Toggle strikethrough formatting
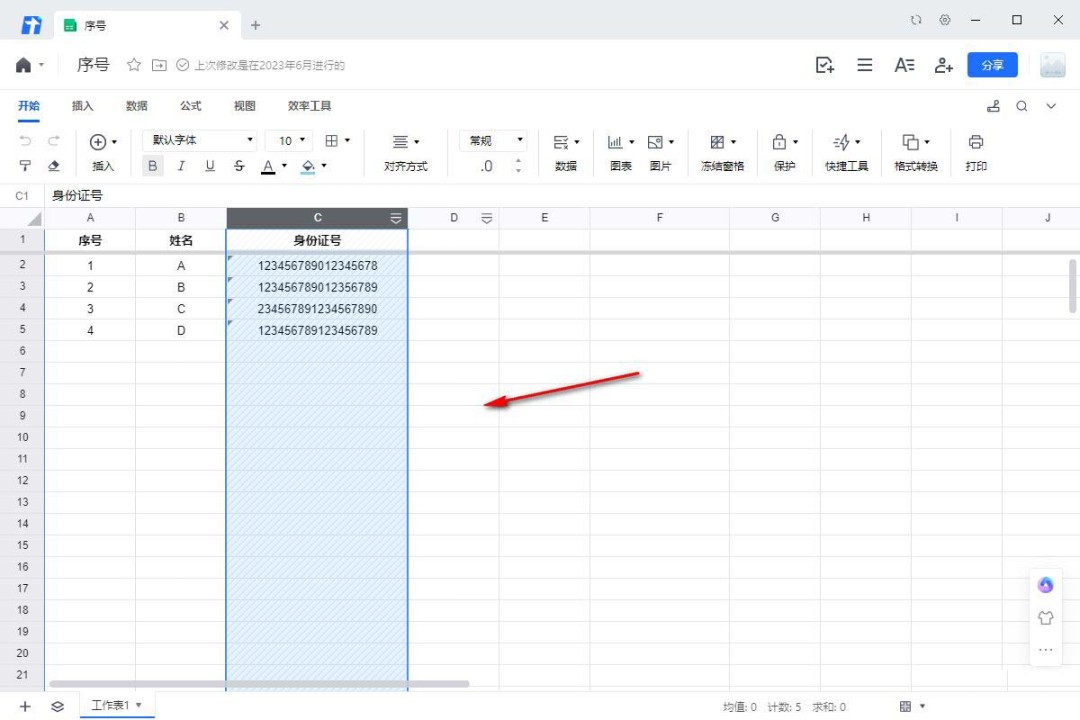This screenshot has width=1080, height=720. coord(239,166)
